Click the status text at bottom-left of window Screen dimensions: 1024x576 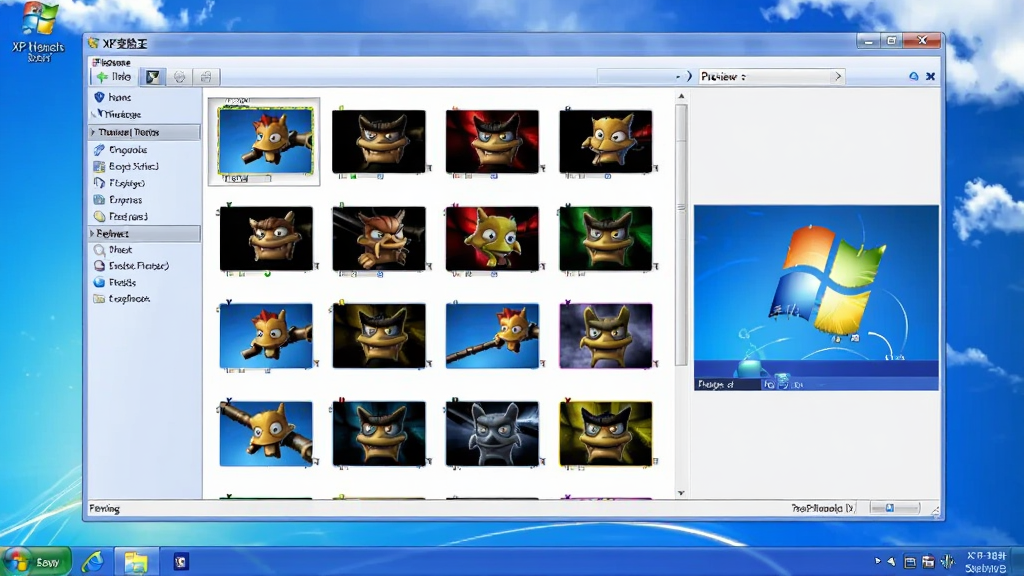[x=104, y=508]
